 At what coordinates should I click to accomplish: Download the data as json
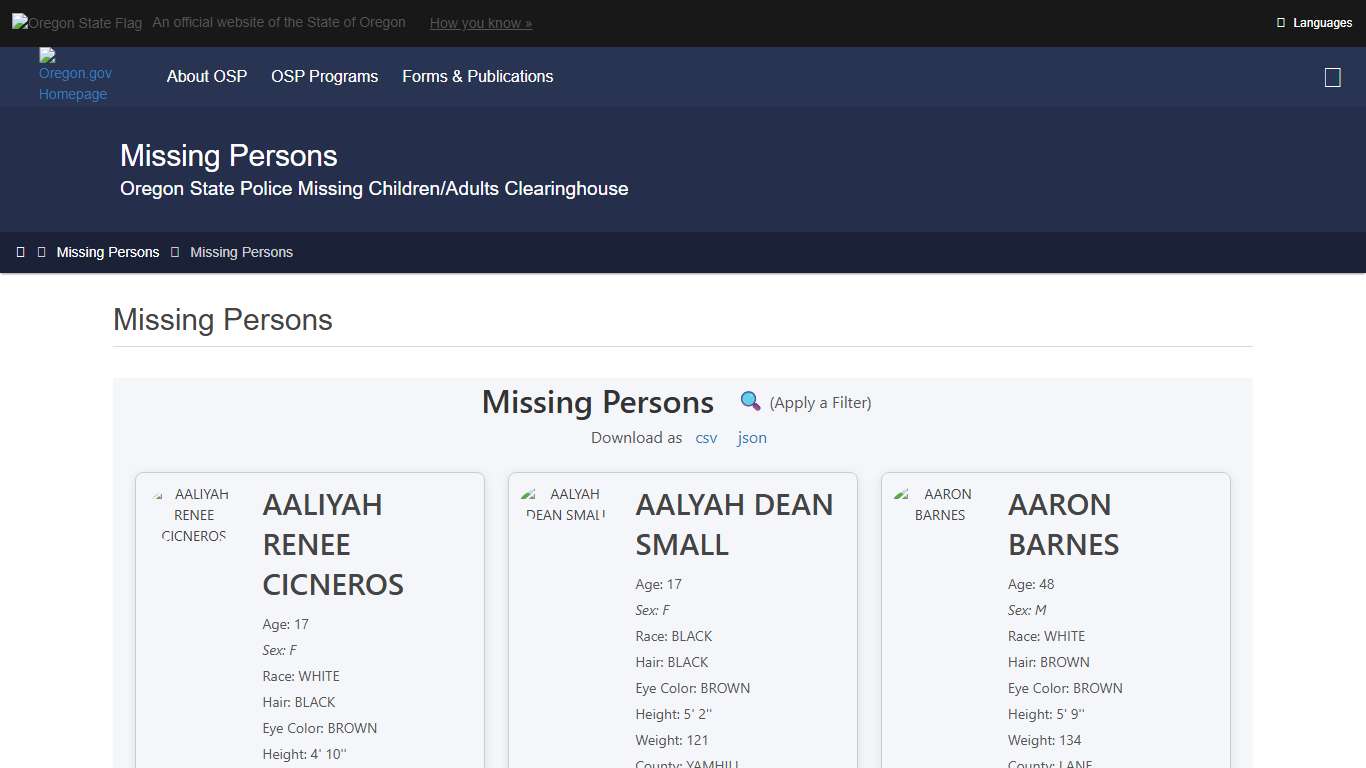point(752,437)
